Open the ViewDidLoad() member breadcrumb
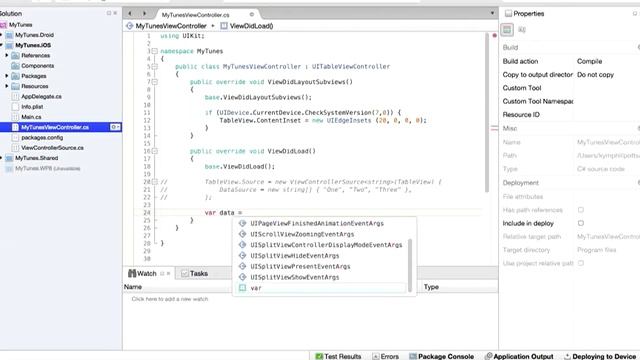The height and width of the screenshot is (360, 640). click(247, 26)
